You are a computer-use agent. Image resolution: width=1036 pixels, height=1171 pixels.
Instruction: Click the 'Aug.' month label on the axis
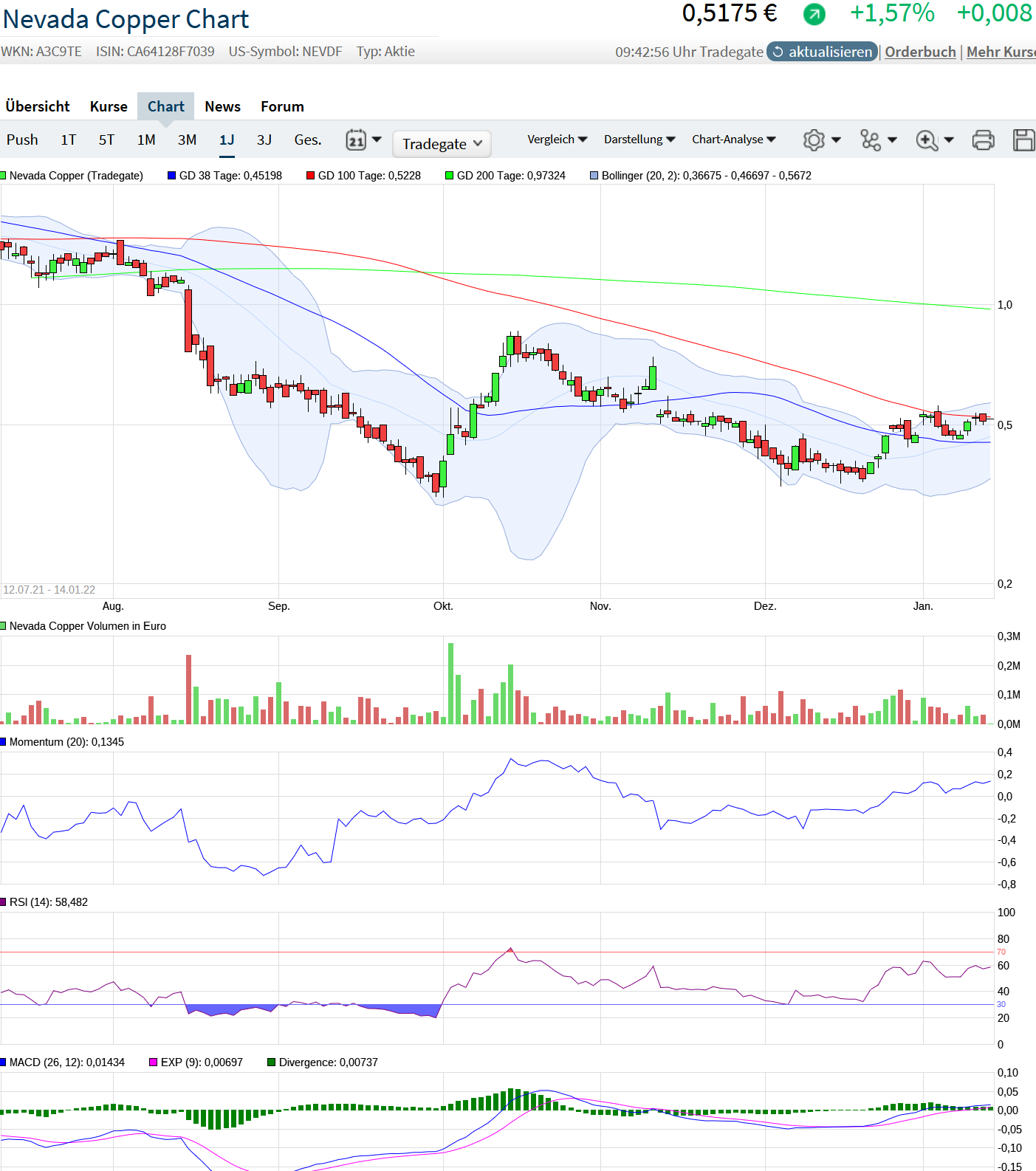[x=113, y=606]
